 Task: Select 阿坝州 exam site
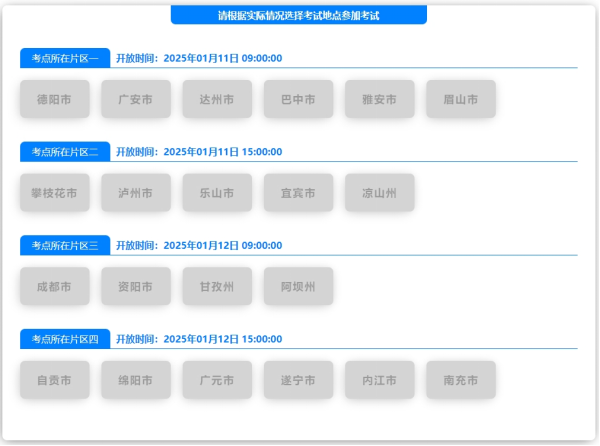click(x=298, y=286)
